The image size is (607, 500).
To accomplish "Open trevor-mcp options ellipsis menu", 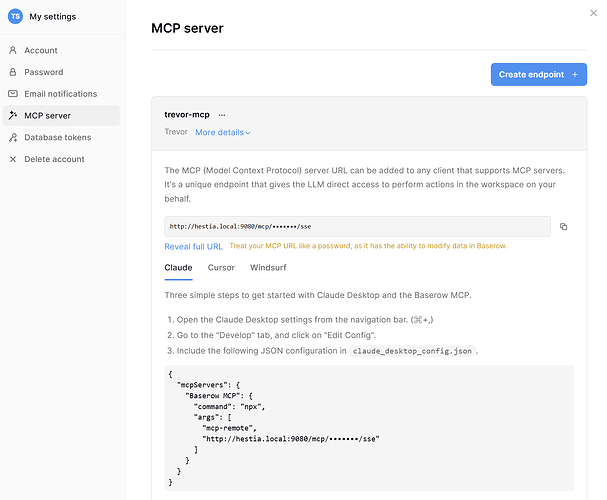I will (x=221, y=115).
